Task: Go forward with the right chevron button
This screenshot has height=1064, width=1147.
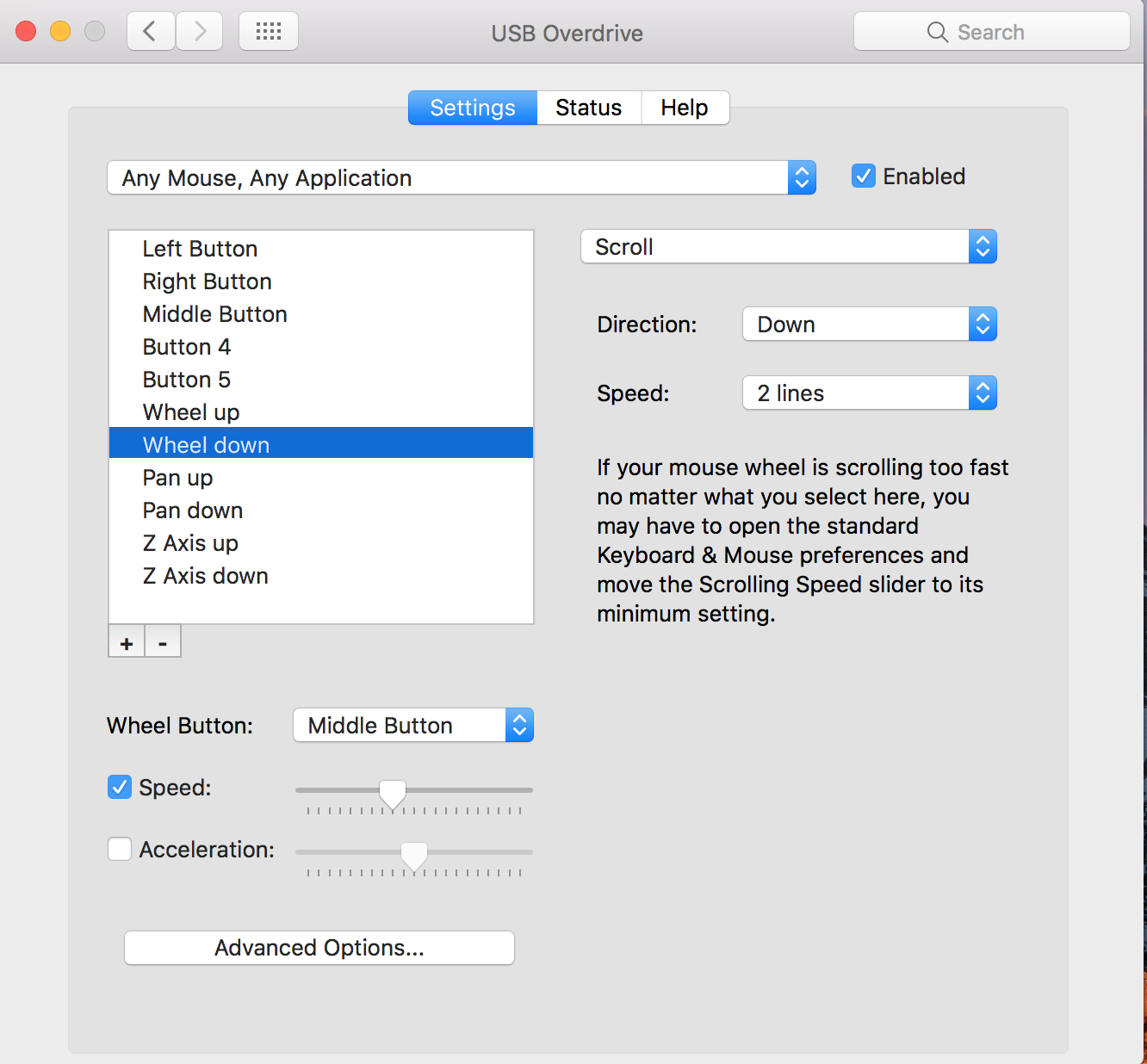Action: pyautogui.click(x=200, y=32)
